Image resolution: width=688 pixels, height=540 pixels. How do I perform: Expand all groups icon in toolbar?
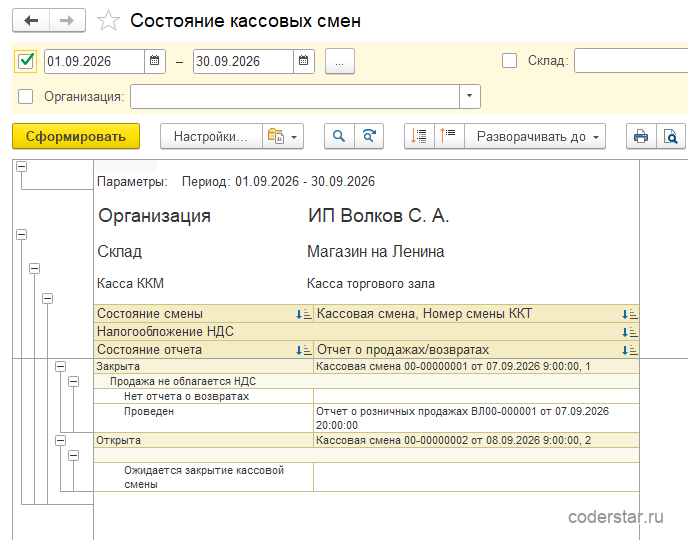[x=419, y=136]
